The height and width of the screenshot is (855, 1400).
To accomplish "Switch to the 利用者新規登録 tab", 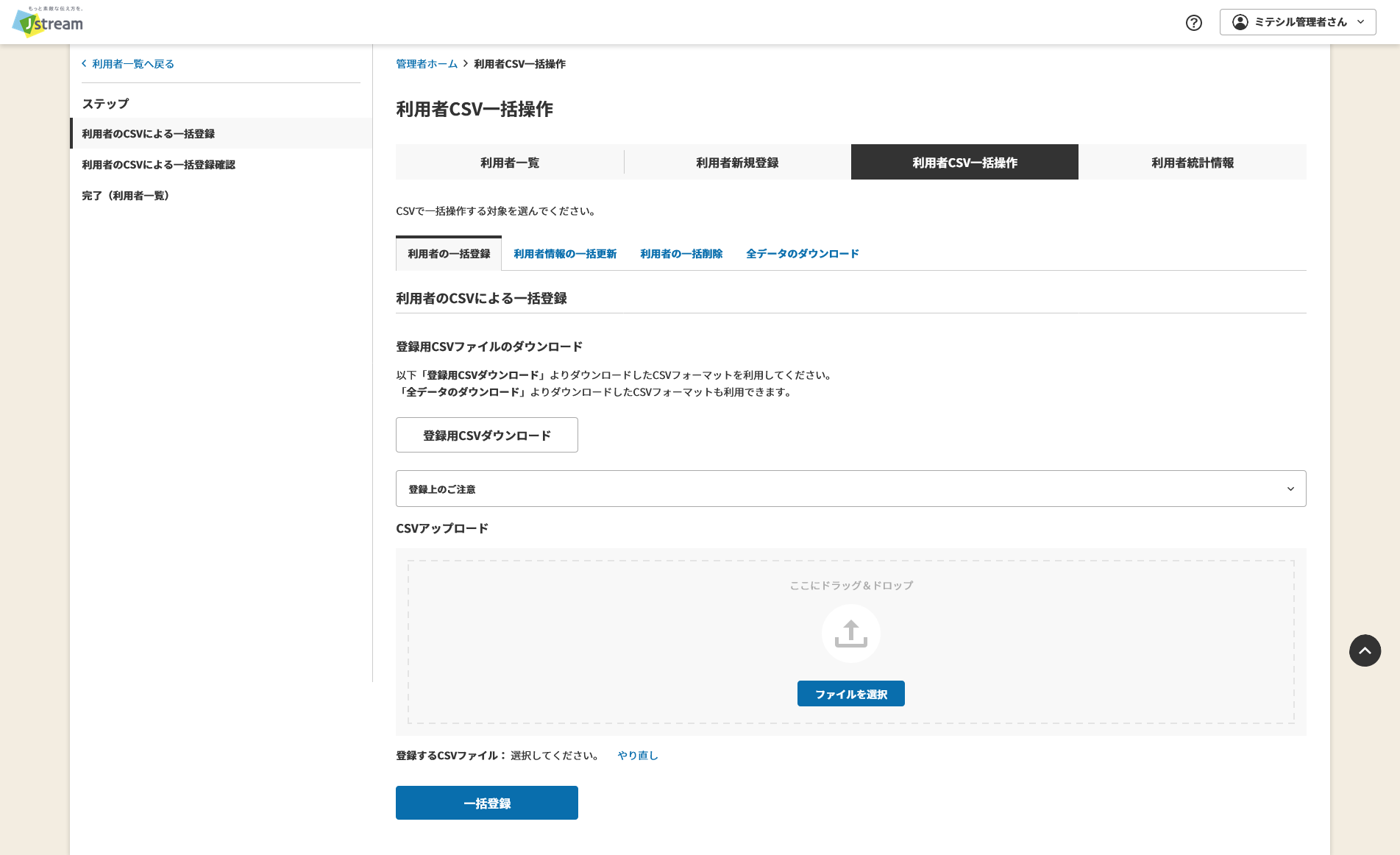I will 737,162.
